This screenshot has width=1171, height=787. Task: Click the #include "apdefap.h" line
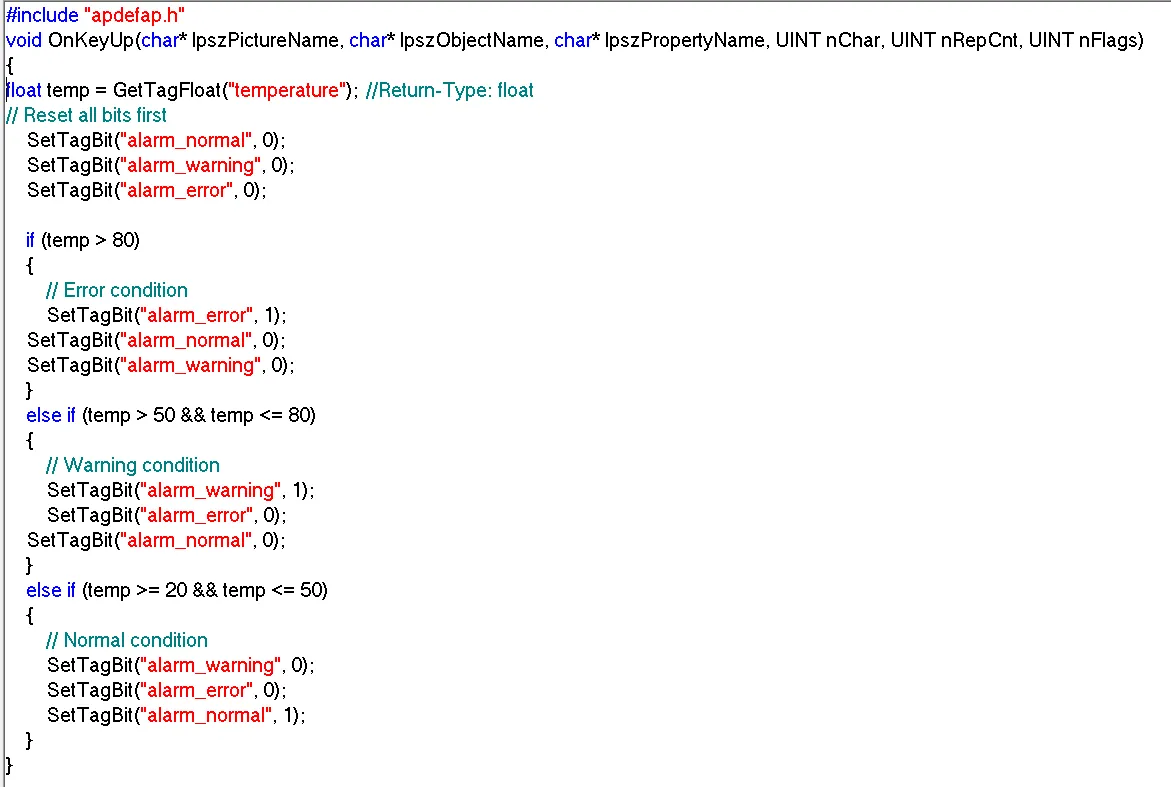(x=96, y=15)
